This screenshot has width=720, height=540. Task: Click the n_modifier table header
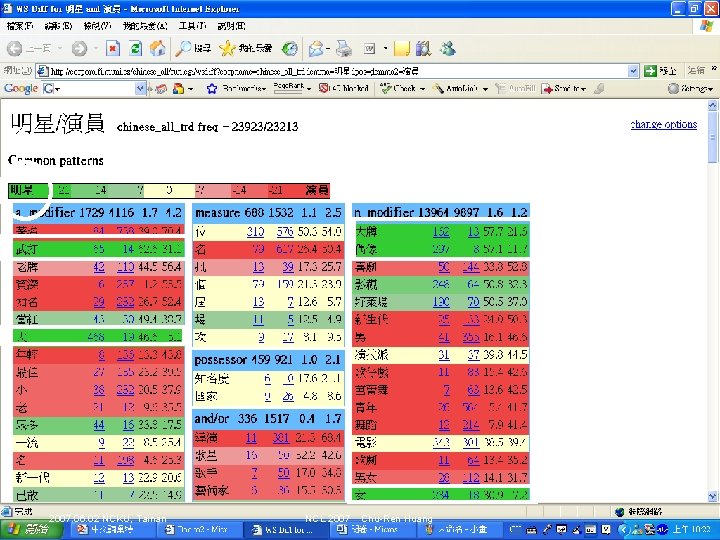441,212
